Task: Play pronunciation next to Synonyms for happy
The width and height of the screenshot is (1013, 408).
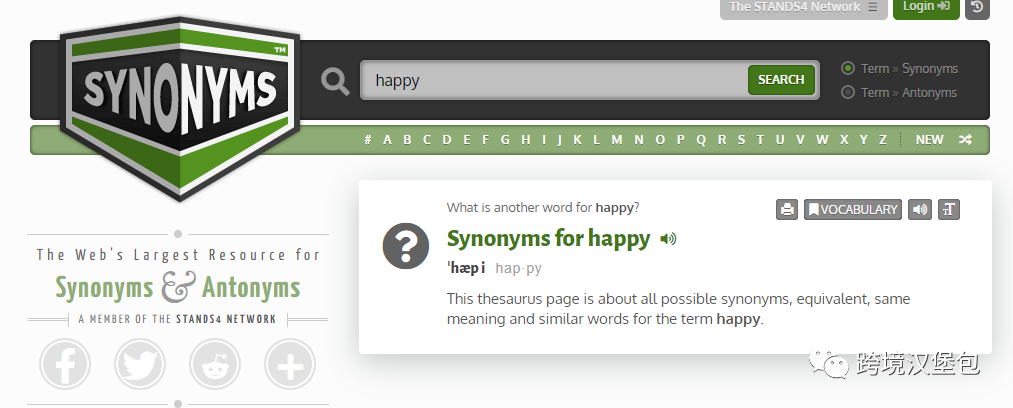Action: tap(668, 239)
